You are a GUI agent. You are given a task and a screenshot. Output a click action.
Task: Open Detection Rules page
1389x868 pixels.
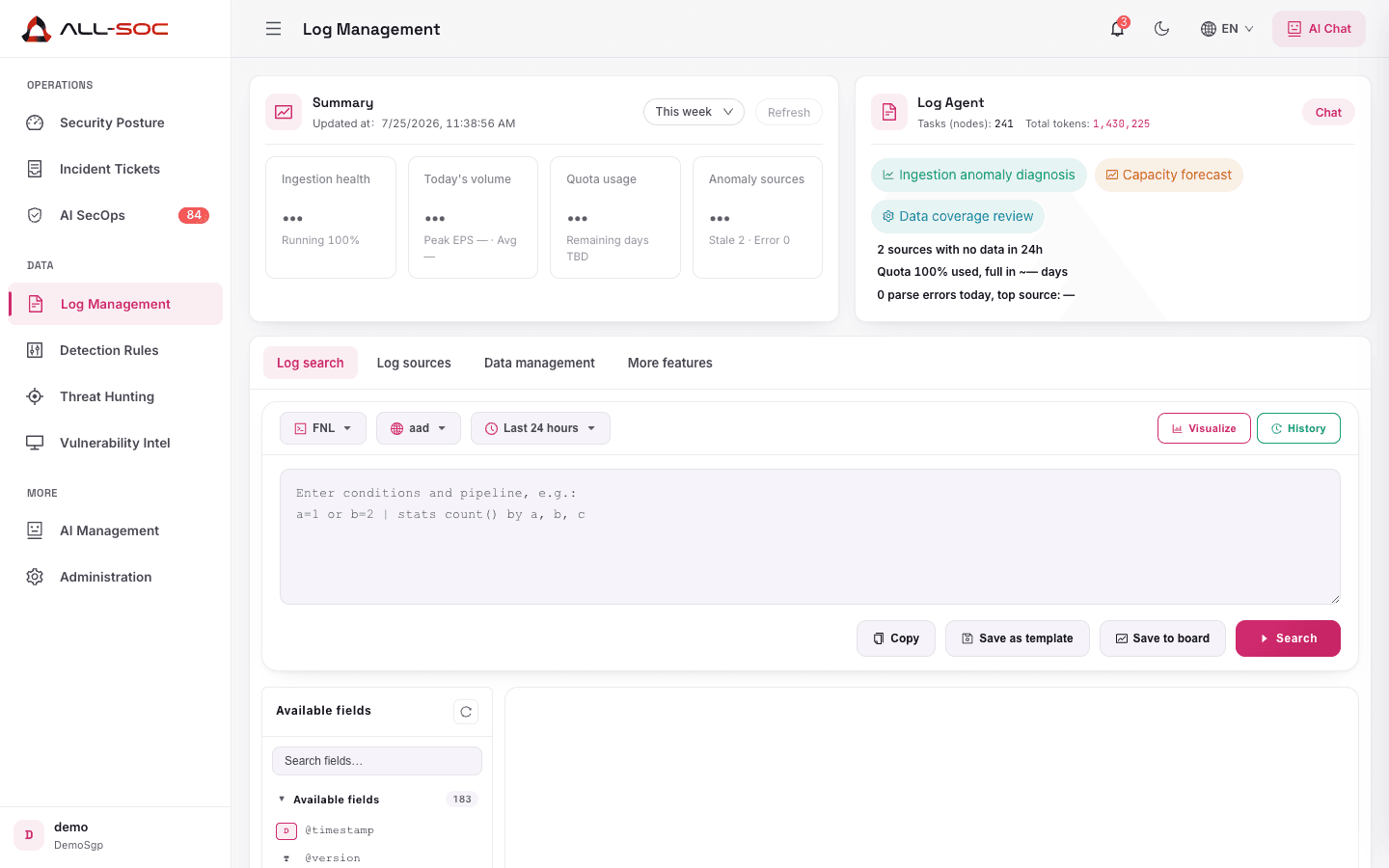click(x=116, y=350)
